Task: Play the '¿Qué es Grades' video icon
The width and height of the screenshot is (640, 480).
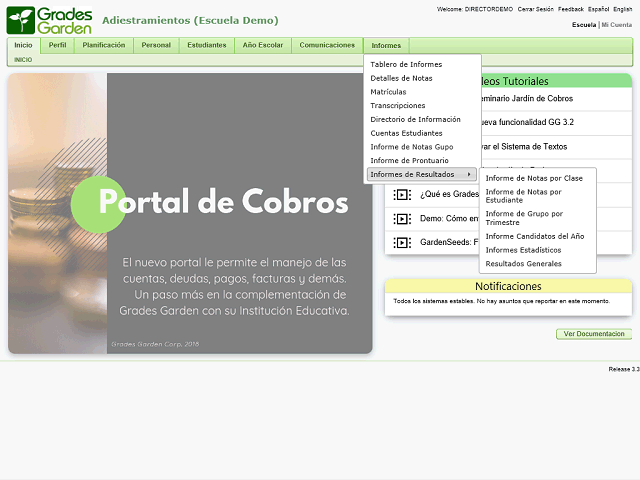Action: 402,195
